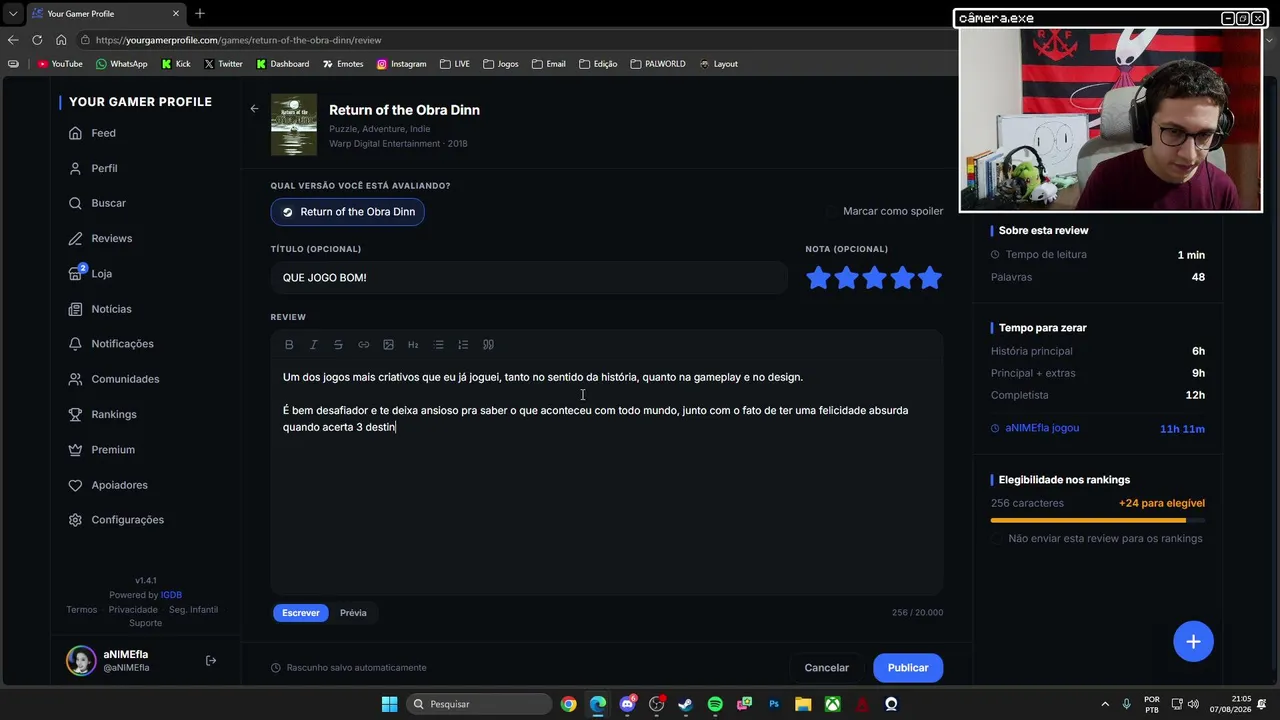Viewport: 1280px width, 720px height.
Task: Apply strikethrough formatting in review editor
Action: pos(338,345)
